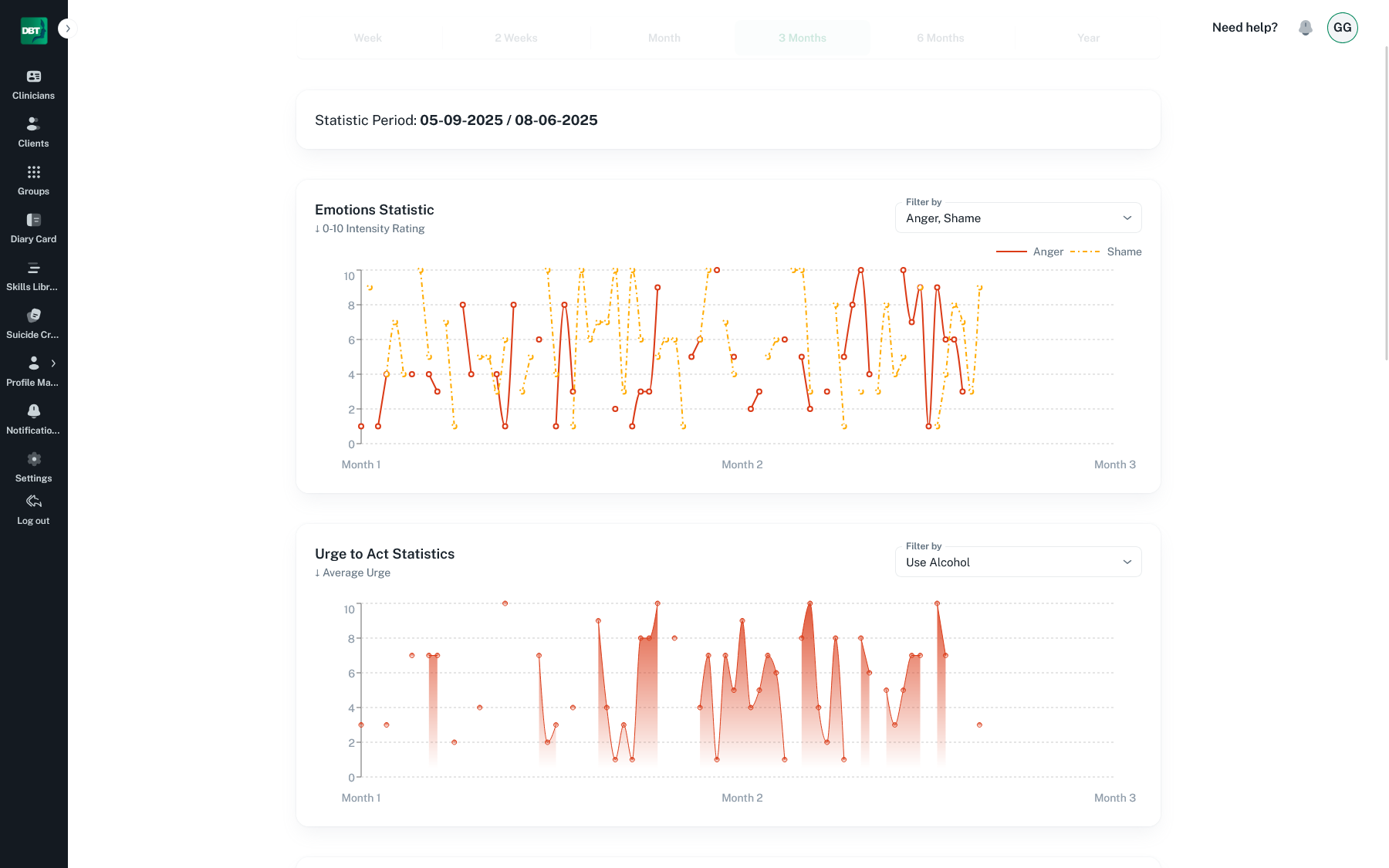
Task: Expand the collapsed sidebar with arrow button
Action: (x=68, y=29)
